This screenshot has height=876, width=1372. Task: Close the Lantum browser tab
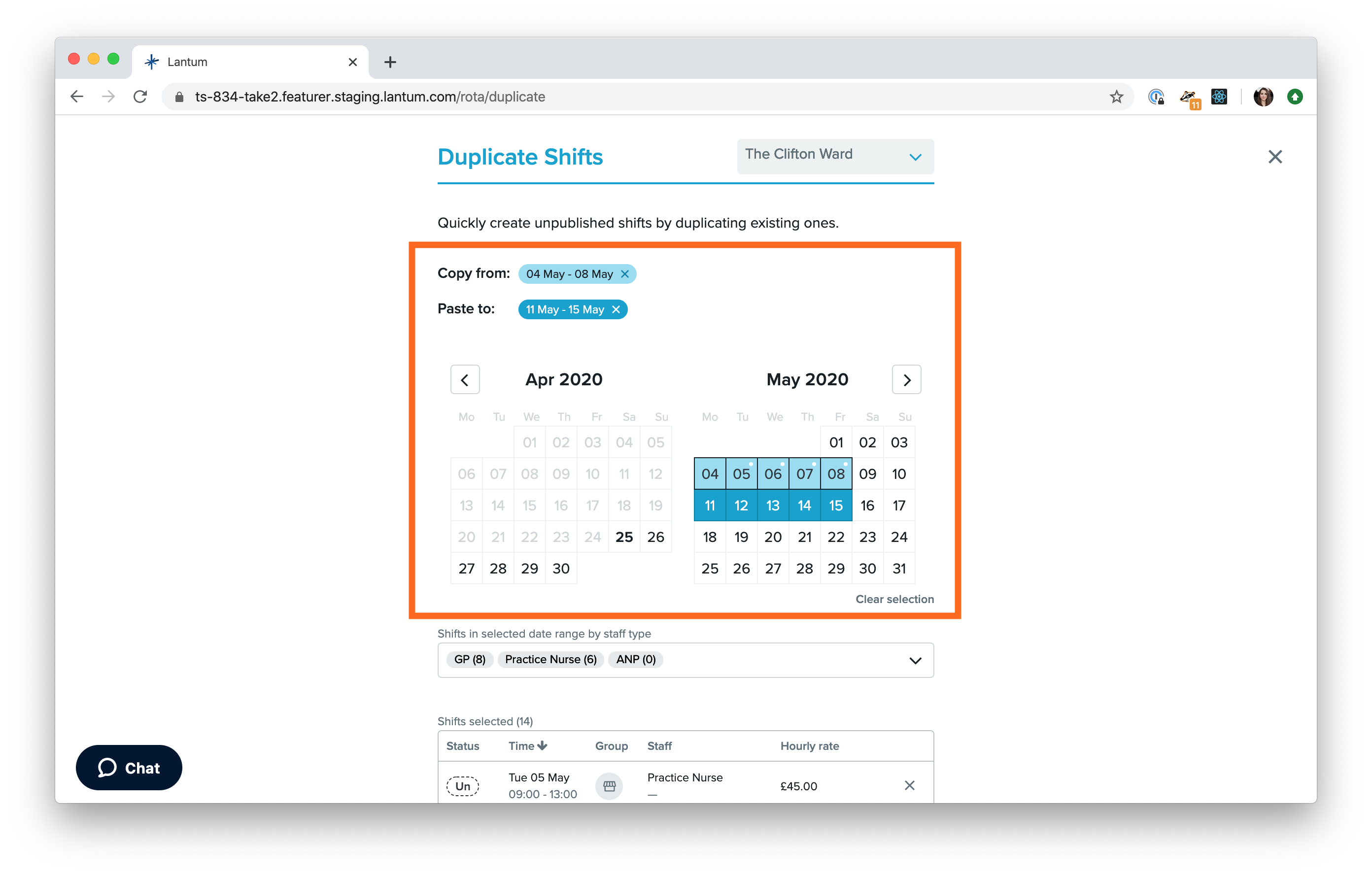coord(353,62)
